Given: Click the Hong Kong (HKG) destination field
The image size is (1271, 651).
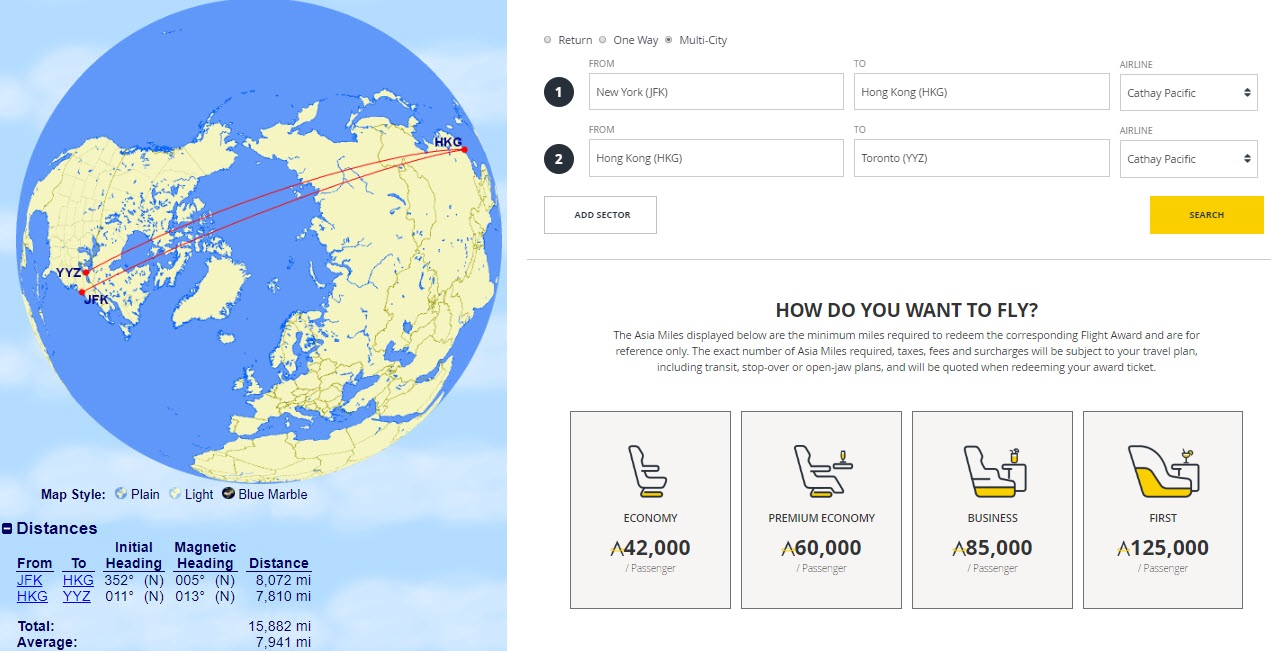Looking at the screenshot, I should tap(981, 92).
